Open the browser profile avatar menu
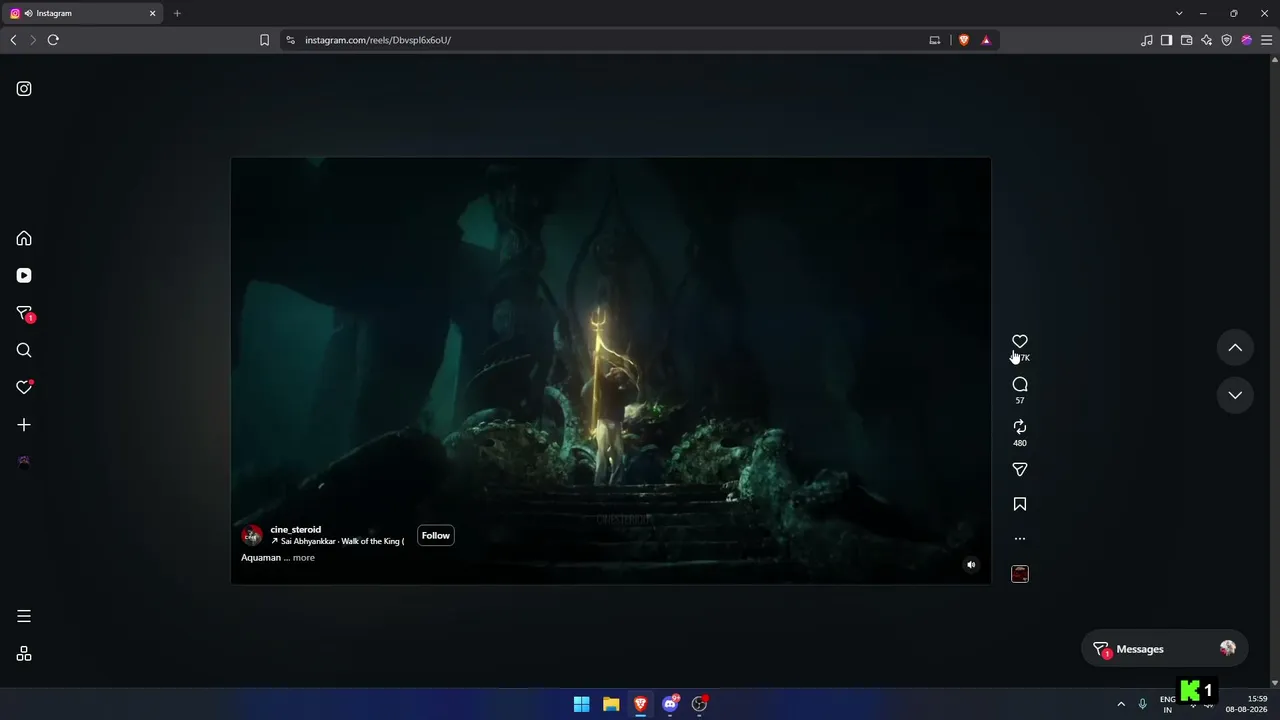The height and width of the screenshot is (720, 1280). (1246, 40)
